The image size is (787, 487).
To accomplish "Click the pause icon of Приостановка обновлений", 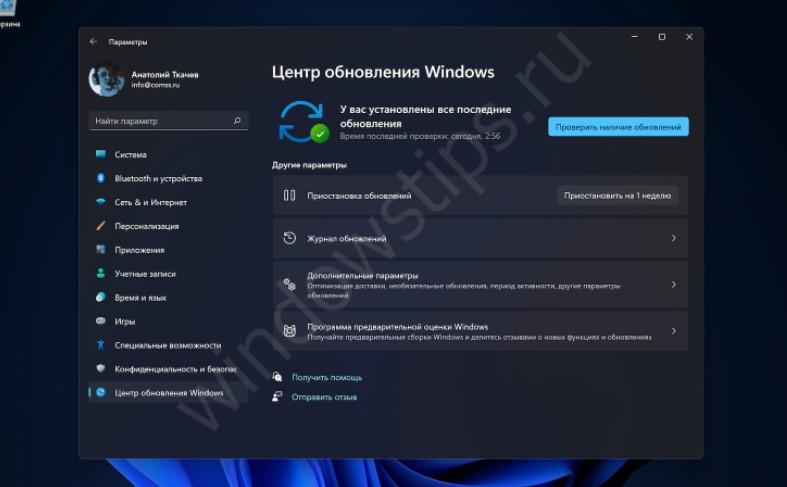I will 290,195.
